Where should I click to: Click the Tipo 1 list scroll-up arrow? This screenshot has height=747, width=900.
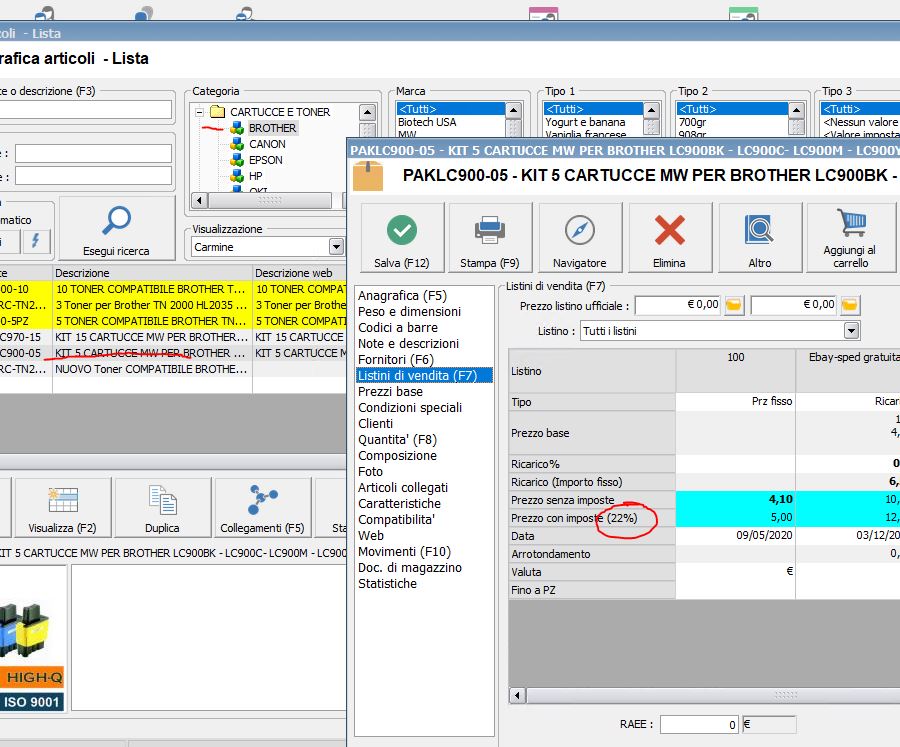pos(651,110)
